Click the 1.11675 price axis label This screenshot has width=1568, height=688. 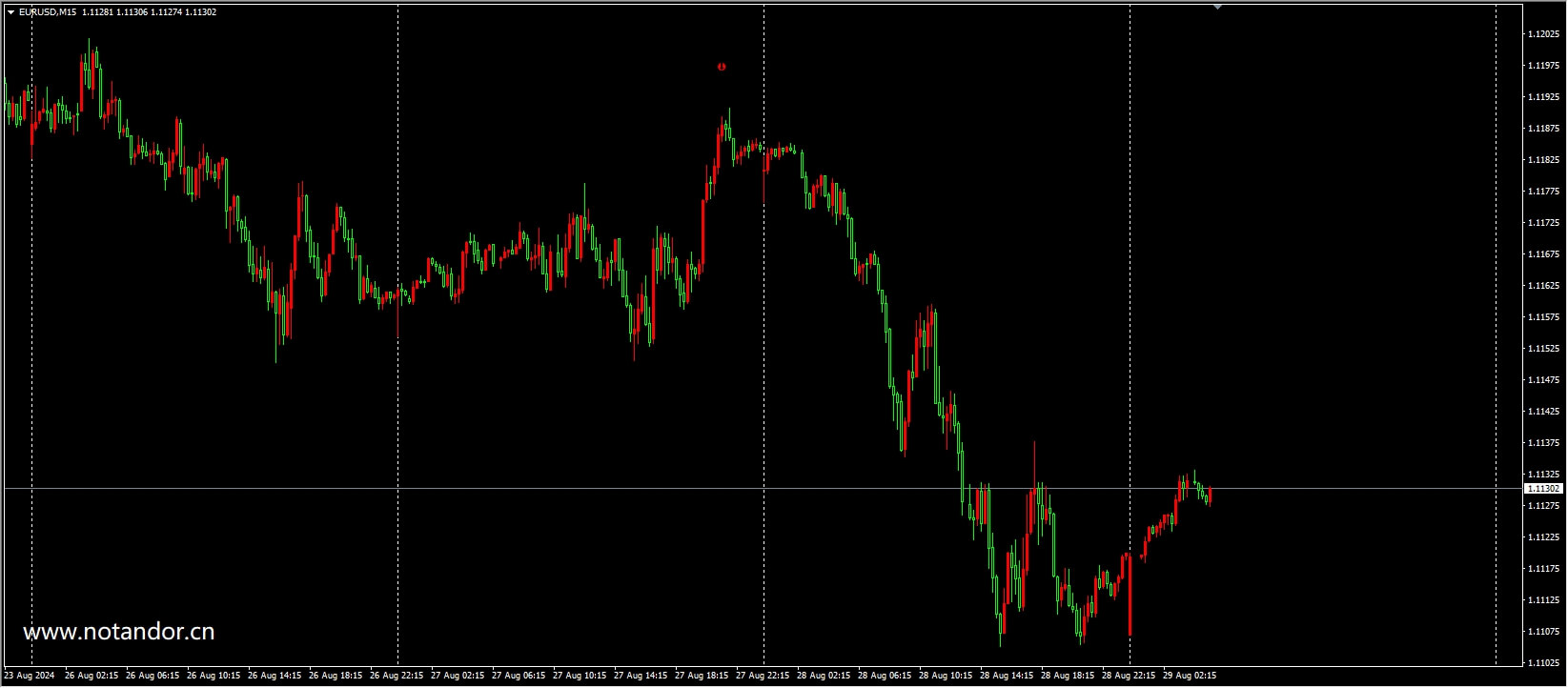[1543, 254]
